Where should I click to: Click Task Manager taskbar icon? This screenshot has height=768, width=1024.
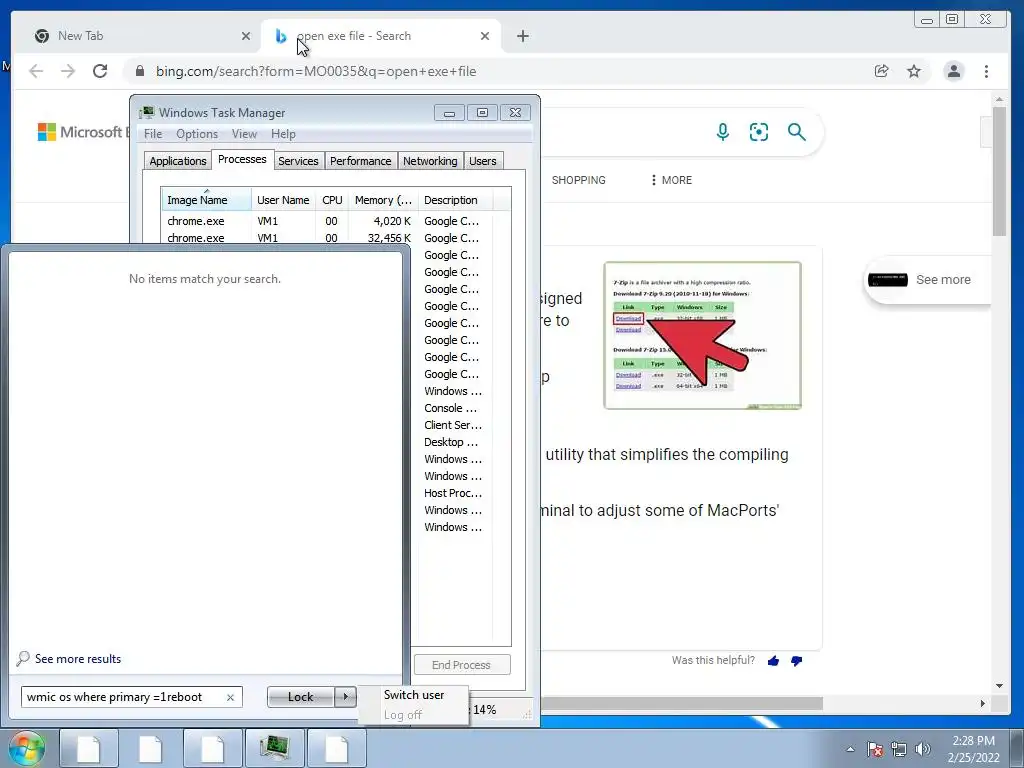(x=274, y=748)
